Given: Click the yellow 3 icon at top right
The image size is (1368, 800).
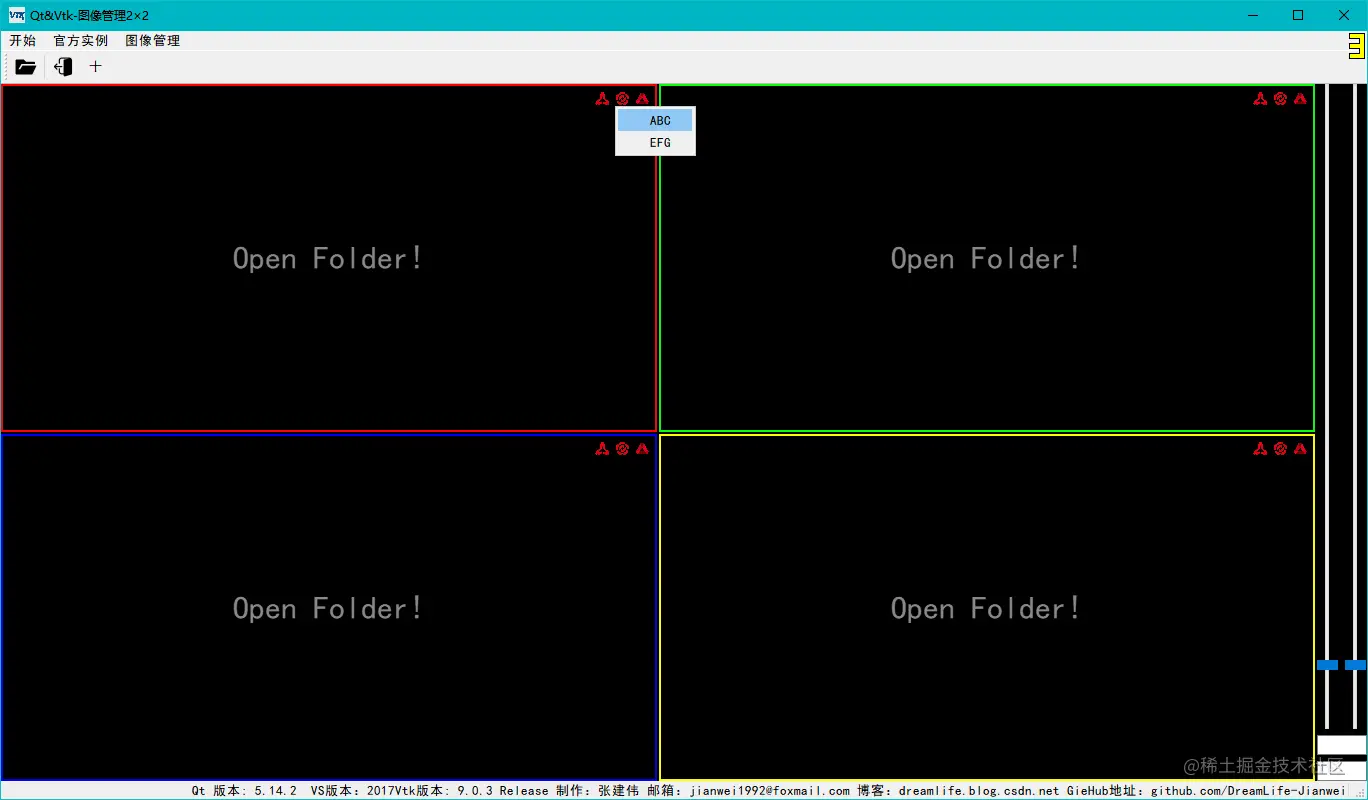Looking at the screenshot, I should click(1356, 46).
